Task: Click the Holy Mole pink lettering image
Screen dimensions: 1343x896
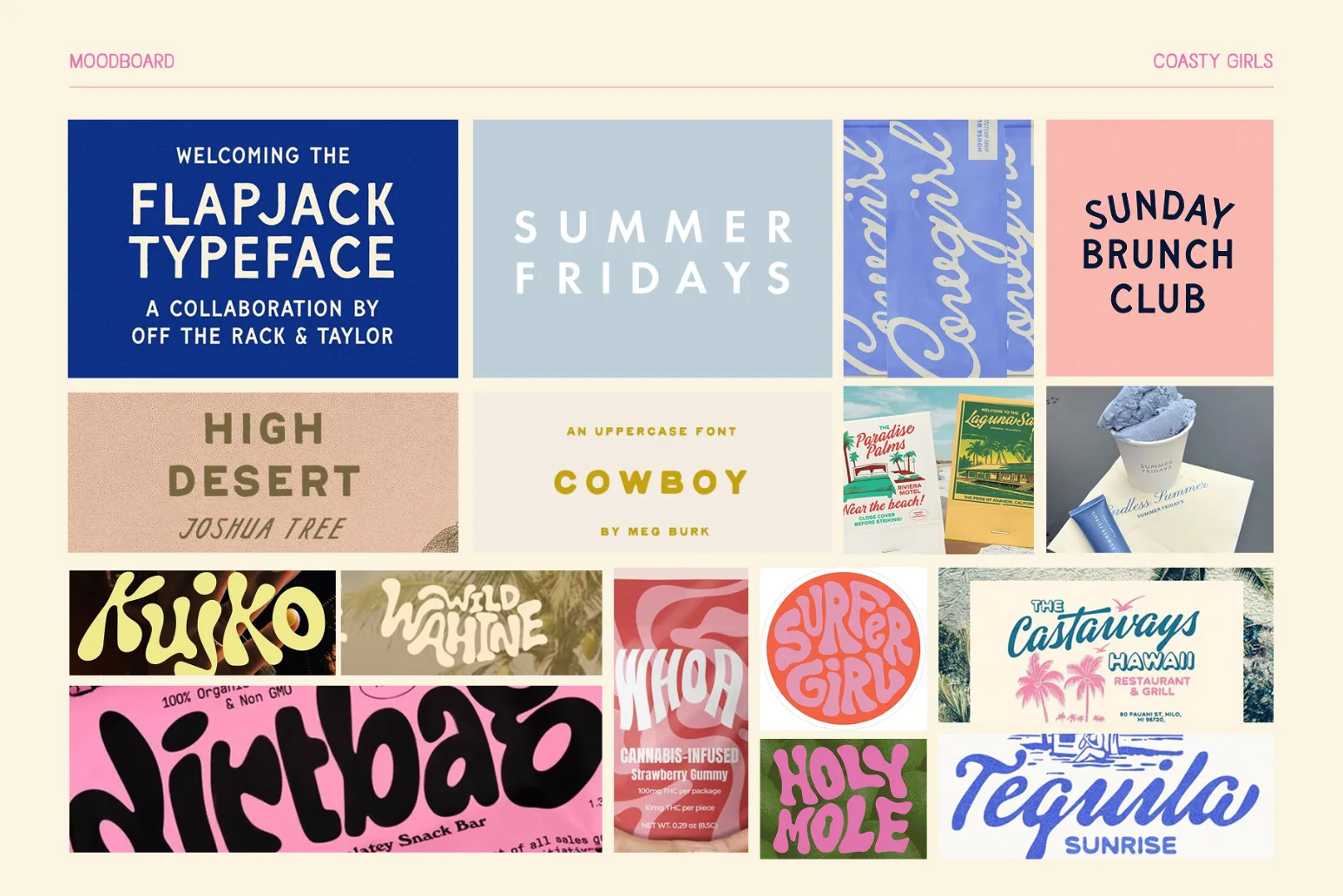Action: click(x=843, y=799)
